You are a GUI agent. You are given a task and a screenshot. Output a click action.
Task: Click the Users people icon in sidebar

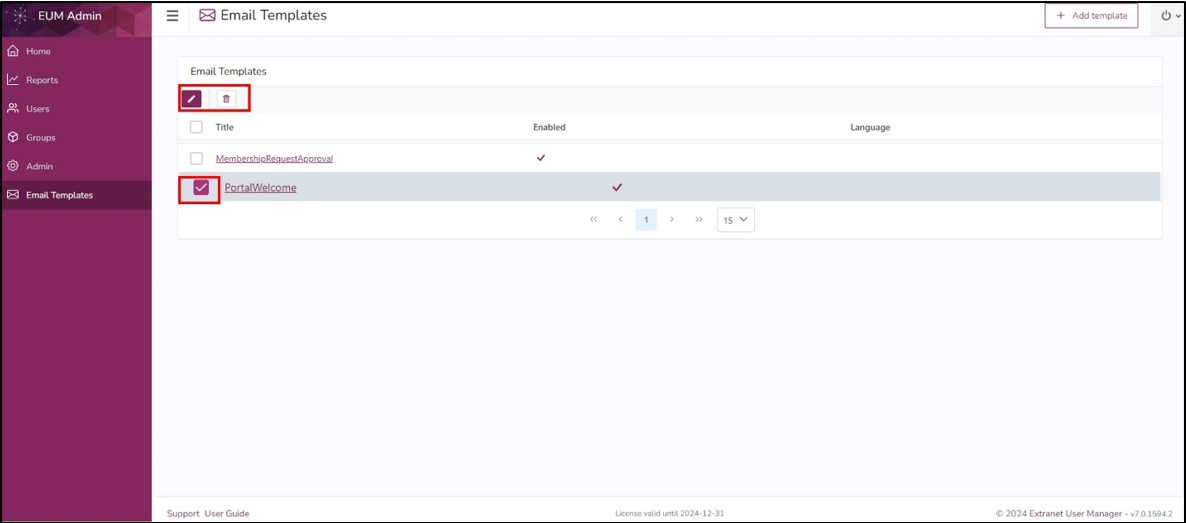click(x=13, y=109)
